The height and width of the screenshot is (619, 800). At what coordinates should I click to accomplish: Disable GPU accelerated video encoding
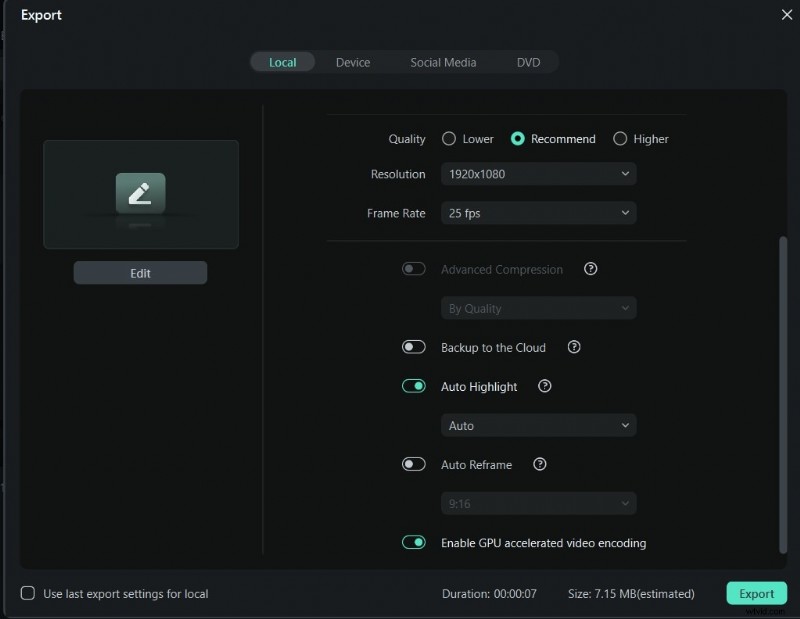click(413, 542)
